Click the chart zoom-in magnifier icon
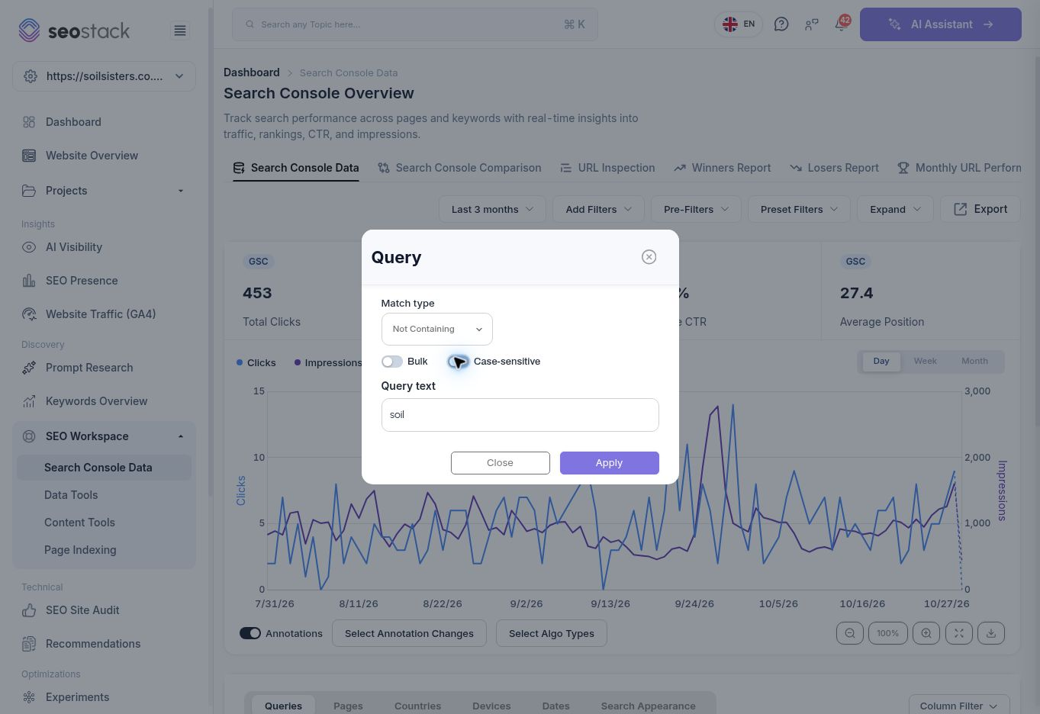Viewport: 1040px width, 714px height. [926, 633]
